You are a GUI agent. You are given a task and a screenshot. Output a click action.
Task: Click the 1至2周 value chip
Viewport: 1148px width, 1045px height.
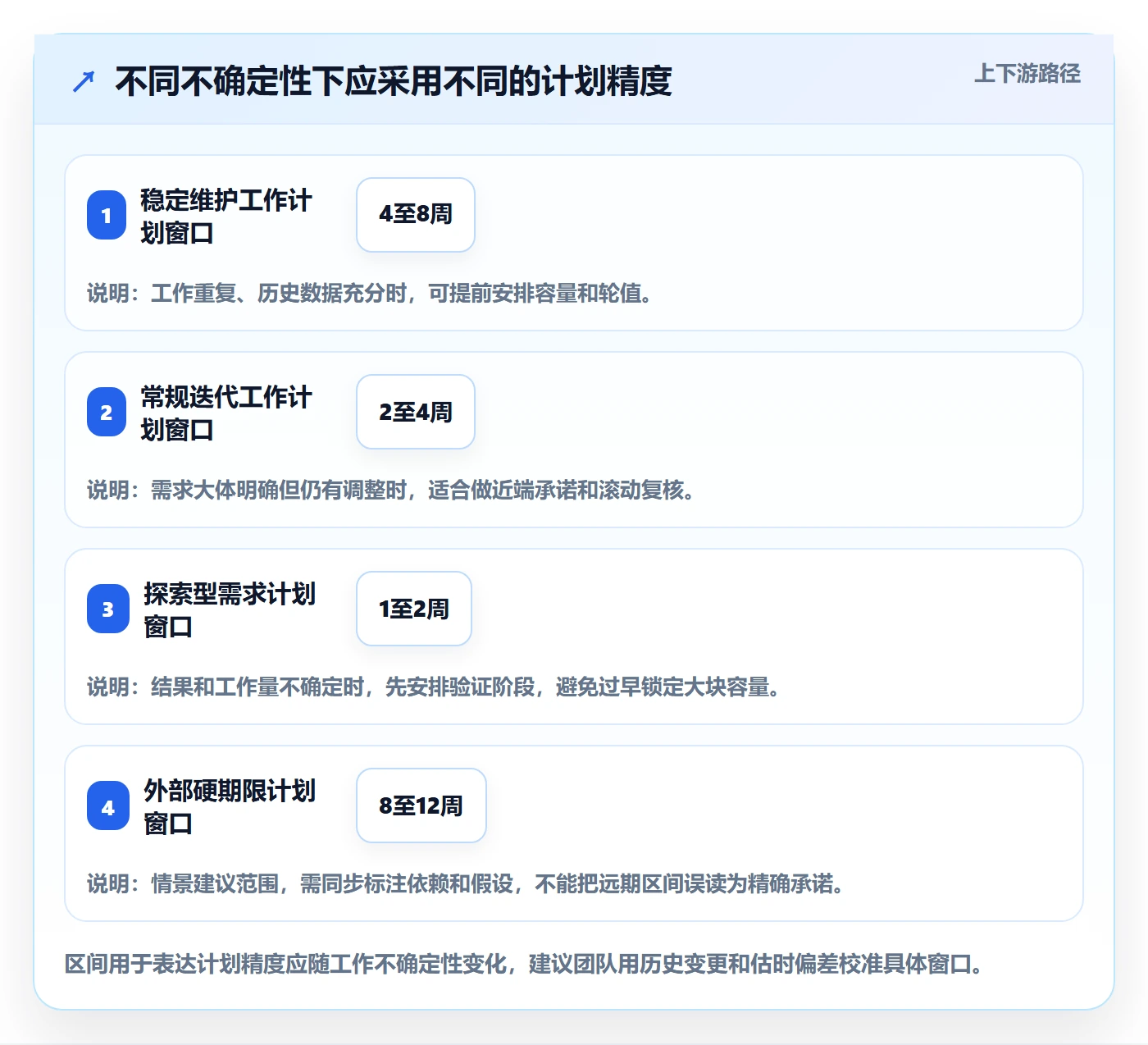(414, 609)
